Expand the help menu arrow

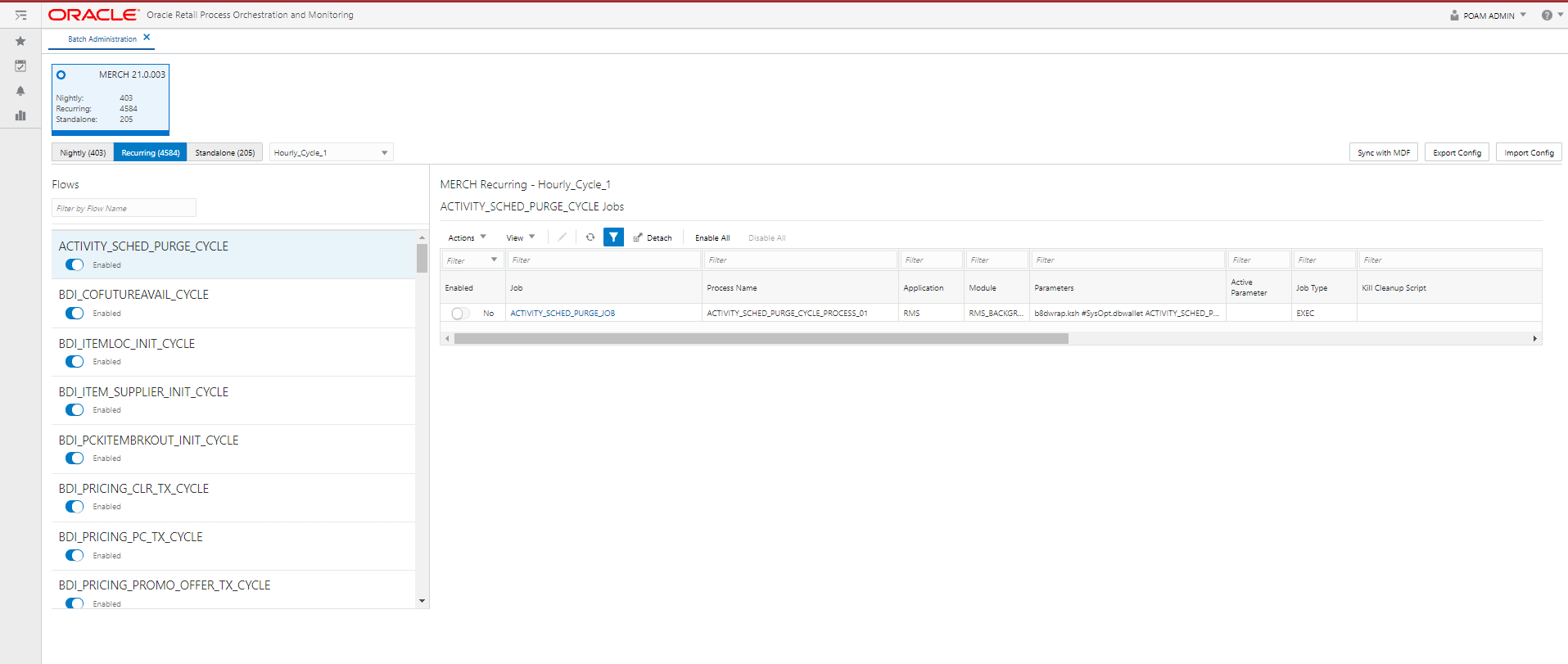pyautogui.click(x=1561, y=15)
